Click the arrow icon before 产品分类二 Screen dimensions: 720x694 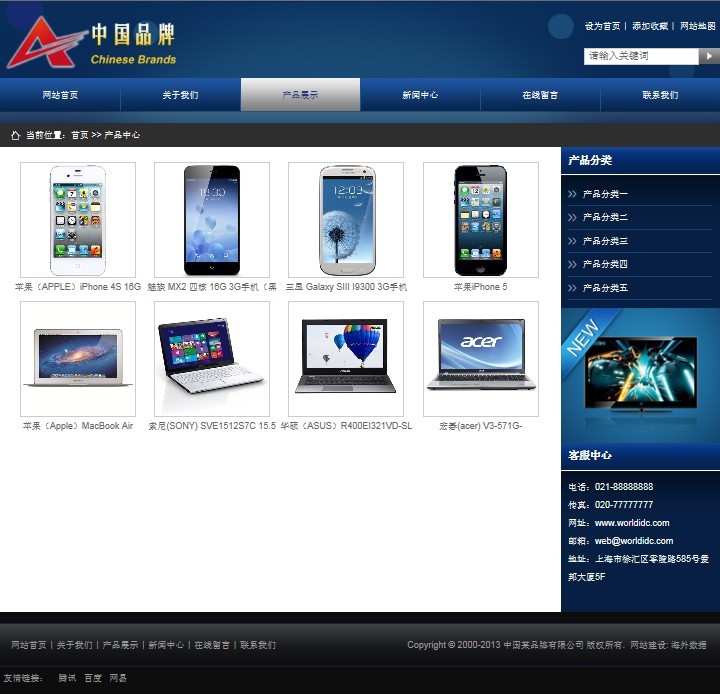tap(572, 217)
